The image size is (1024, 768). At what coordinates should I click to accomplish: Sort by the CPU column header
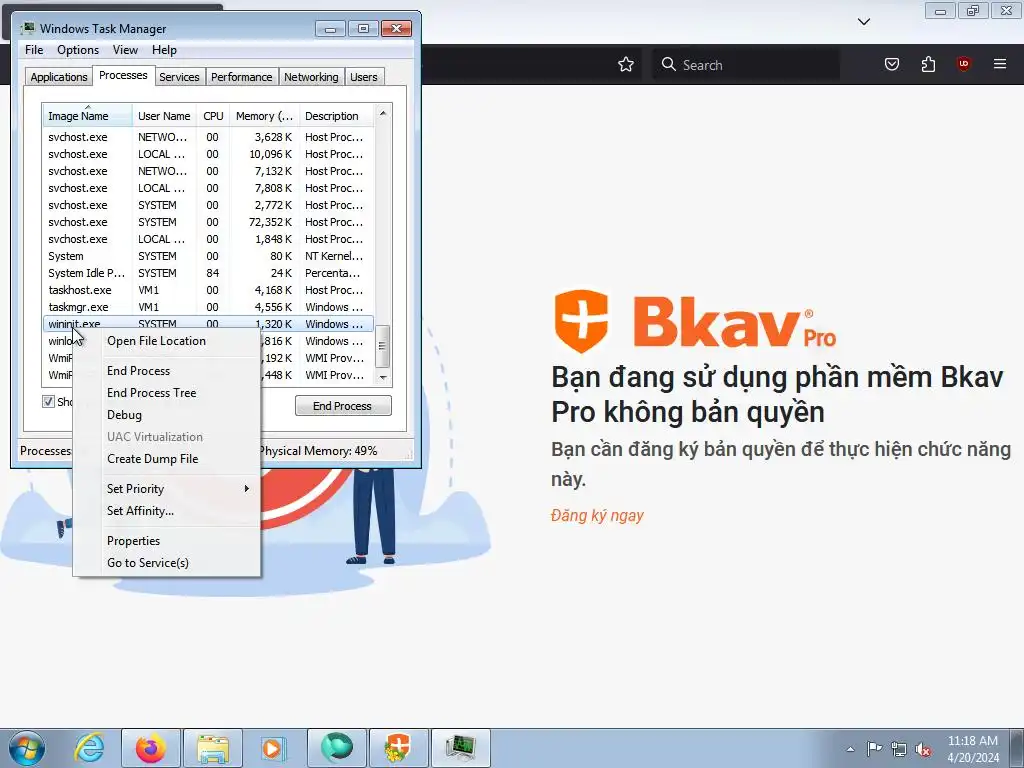213,116
